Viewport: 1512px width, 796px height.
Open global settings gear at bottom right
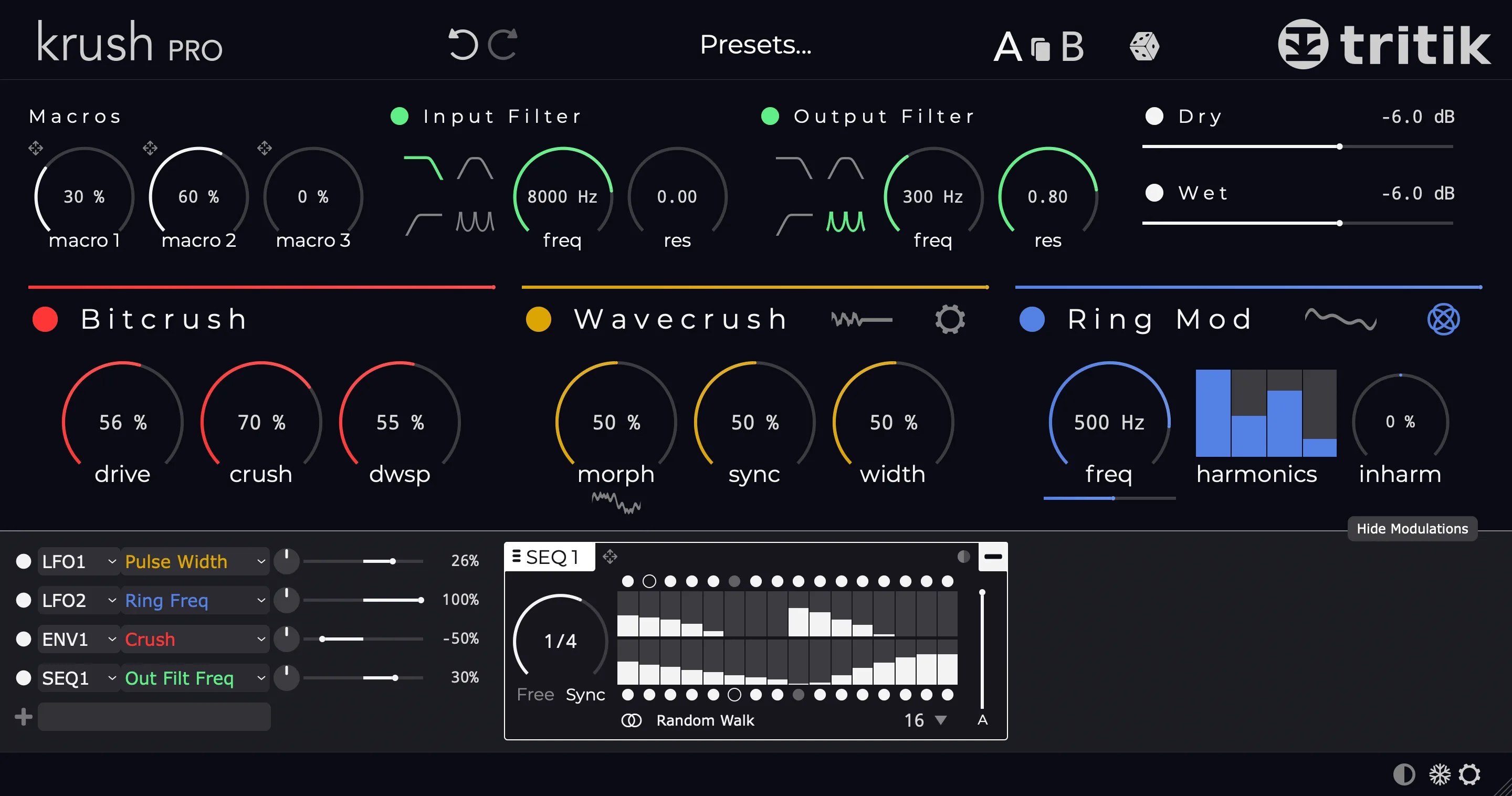(1470, 774)
